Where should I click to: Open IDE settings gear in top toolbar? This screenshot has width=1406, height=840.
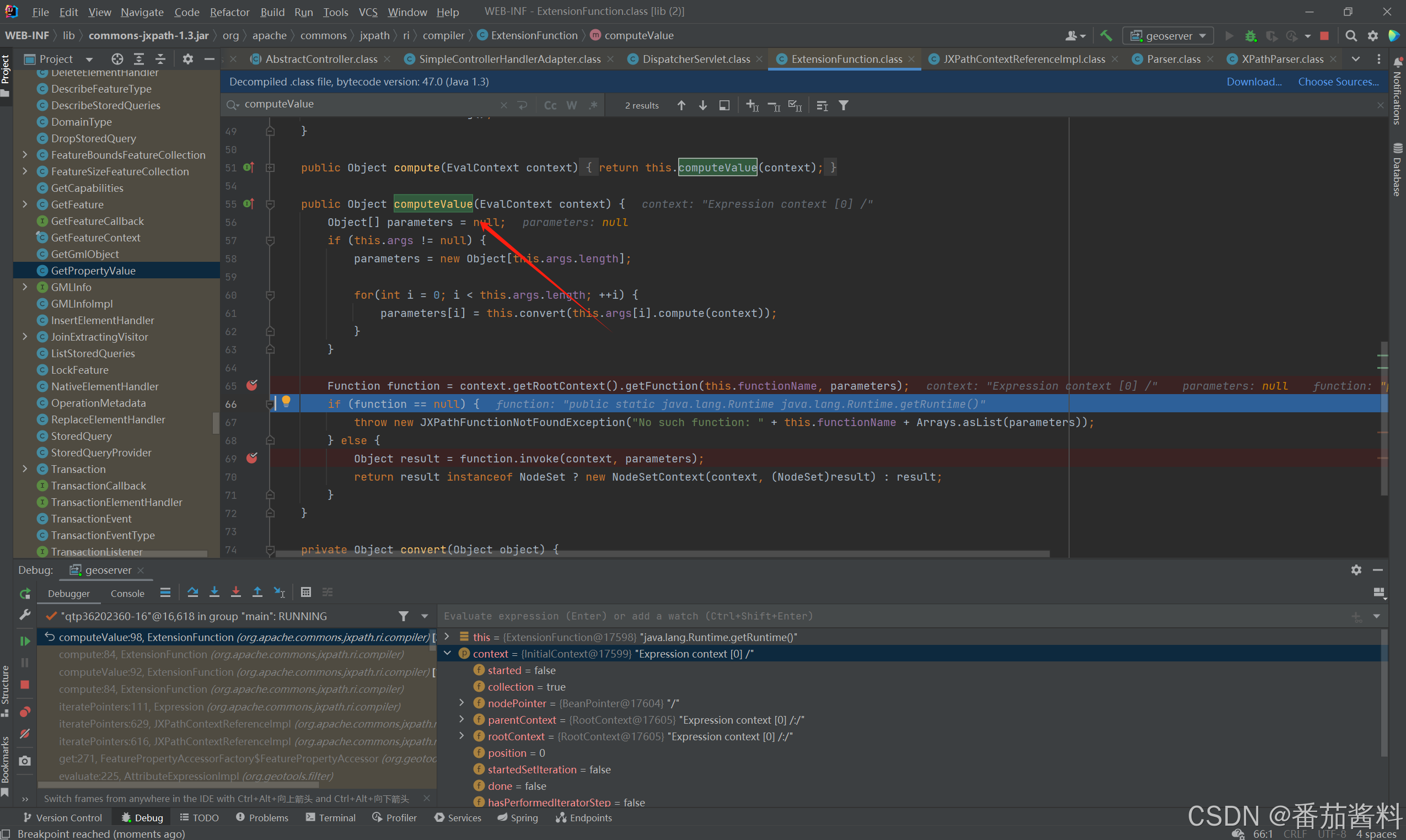(1373, 36)
